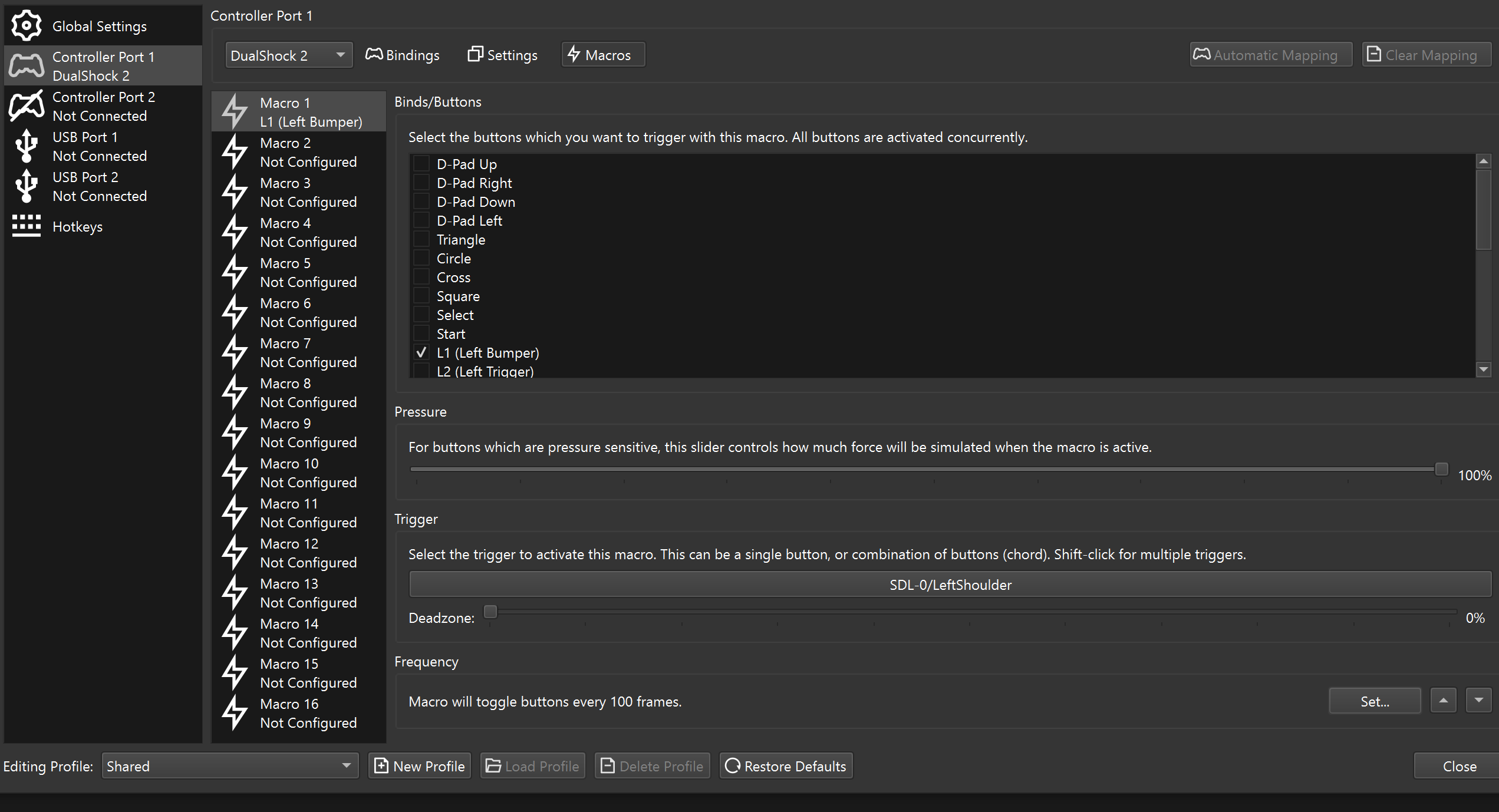
Task: Click the Global Settings gear icon
Action: pyautogui.click(x=26, y=25)
